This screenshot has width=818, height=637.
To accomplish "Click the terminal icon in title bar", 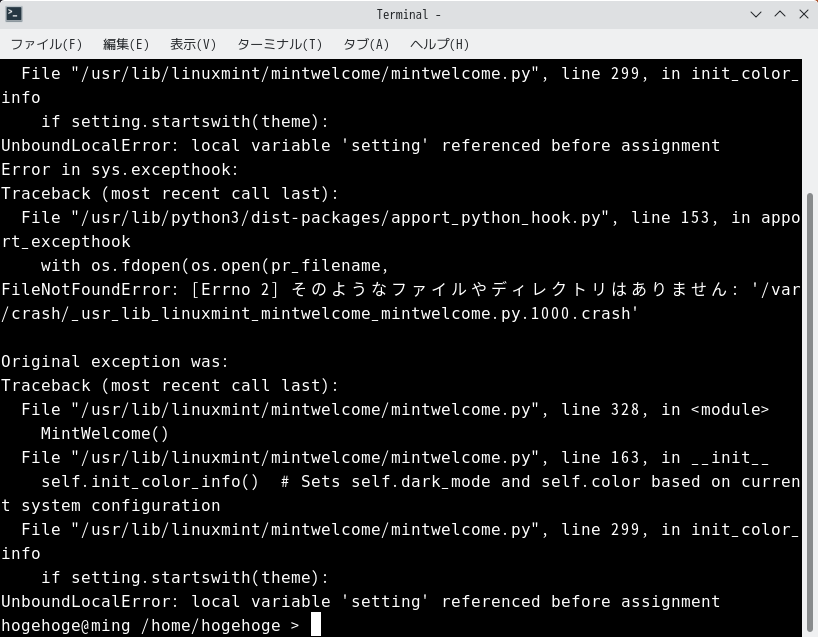I will click(14, 14).
